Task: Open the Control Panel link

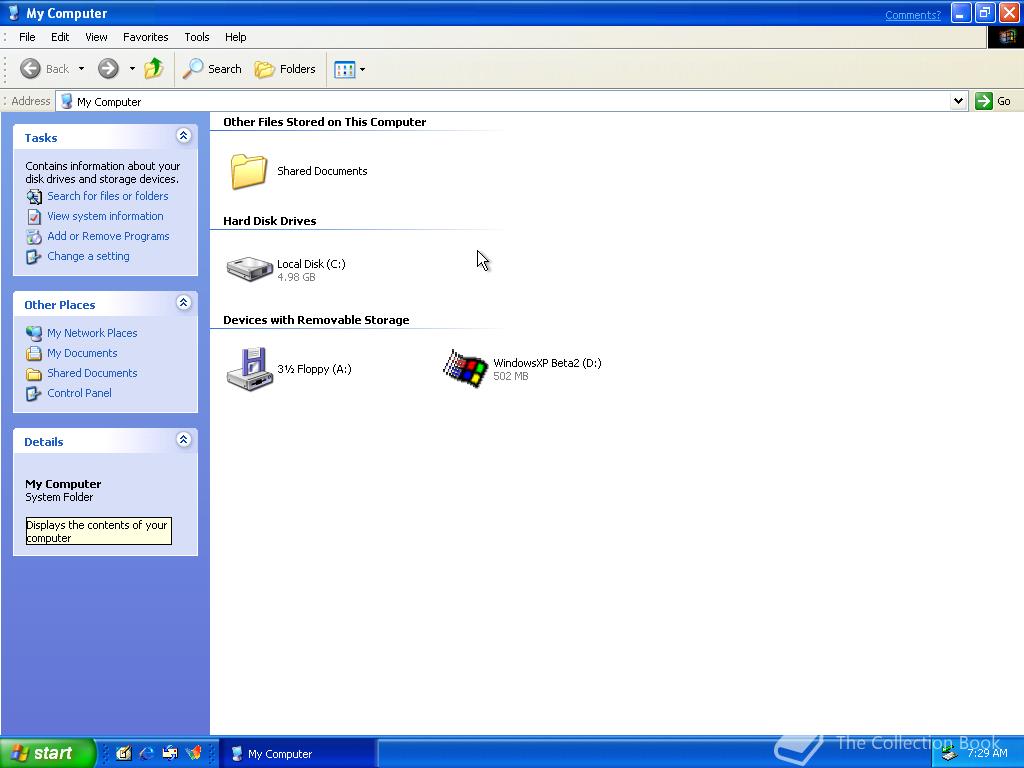Action: [x=79, y=393]
